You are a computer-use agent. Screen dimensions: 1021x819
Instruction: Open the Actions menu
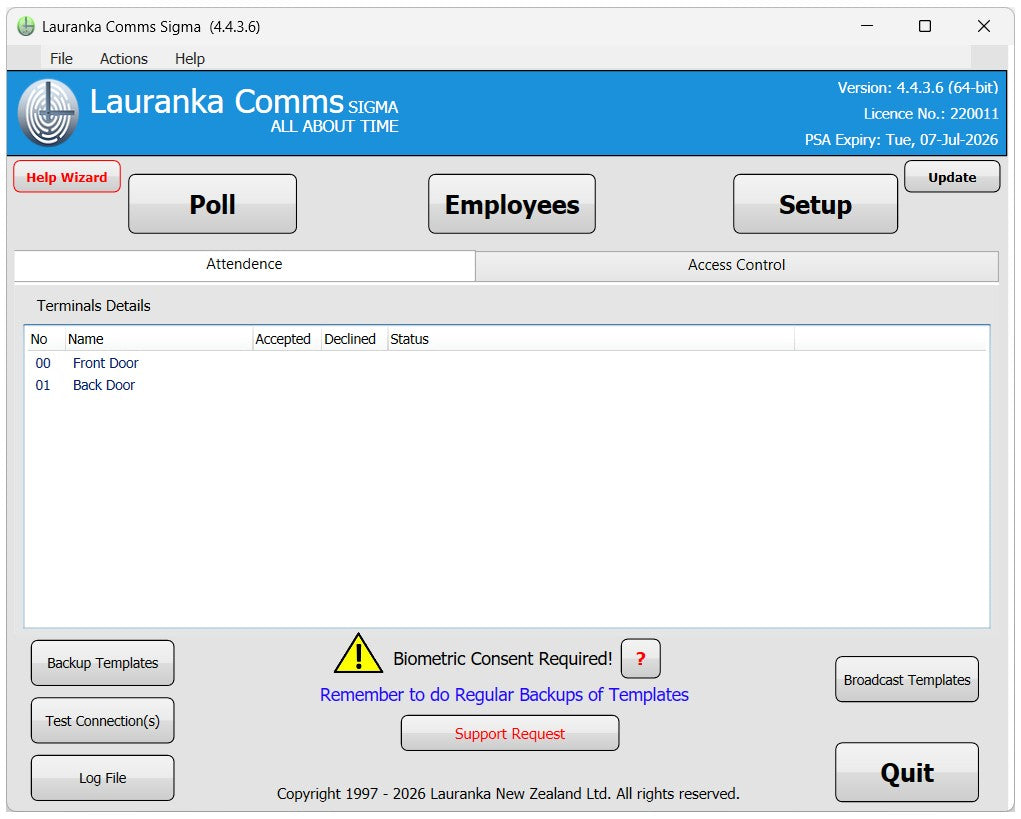tap(124, 59)
